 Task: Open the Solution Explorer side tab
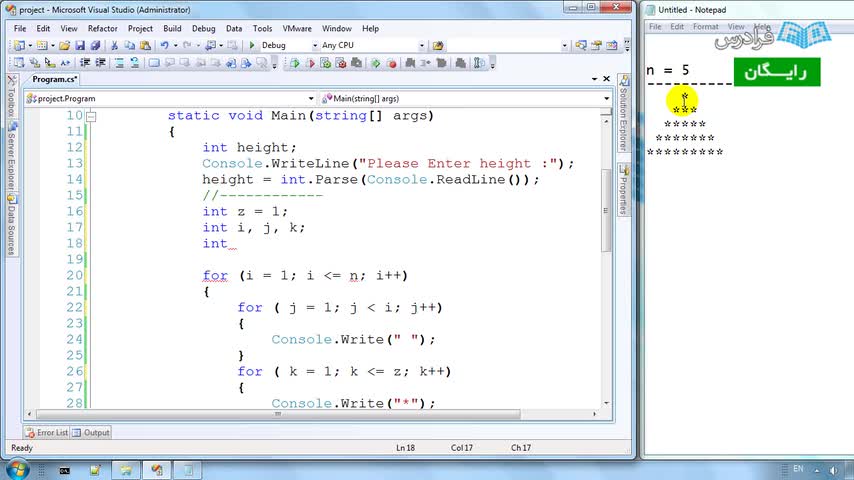pos(624,113)
